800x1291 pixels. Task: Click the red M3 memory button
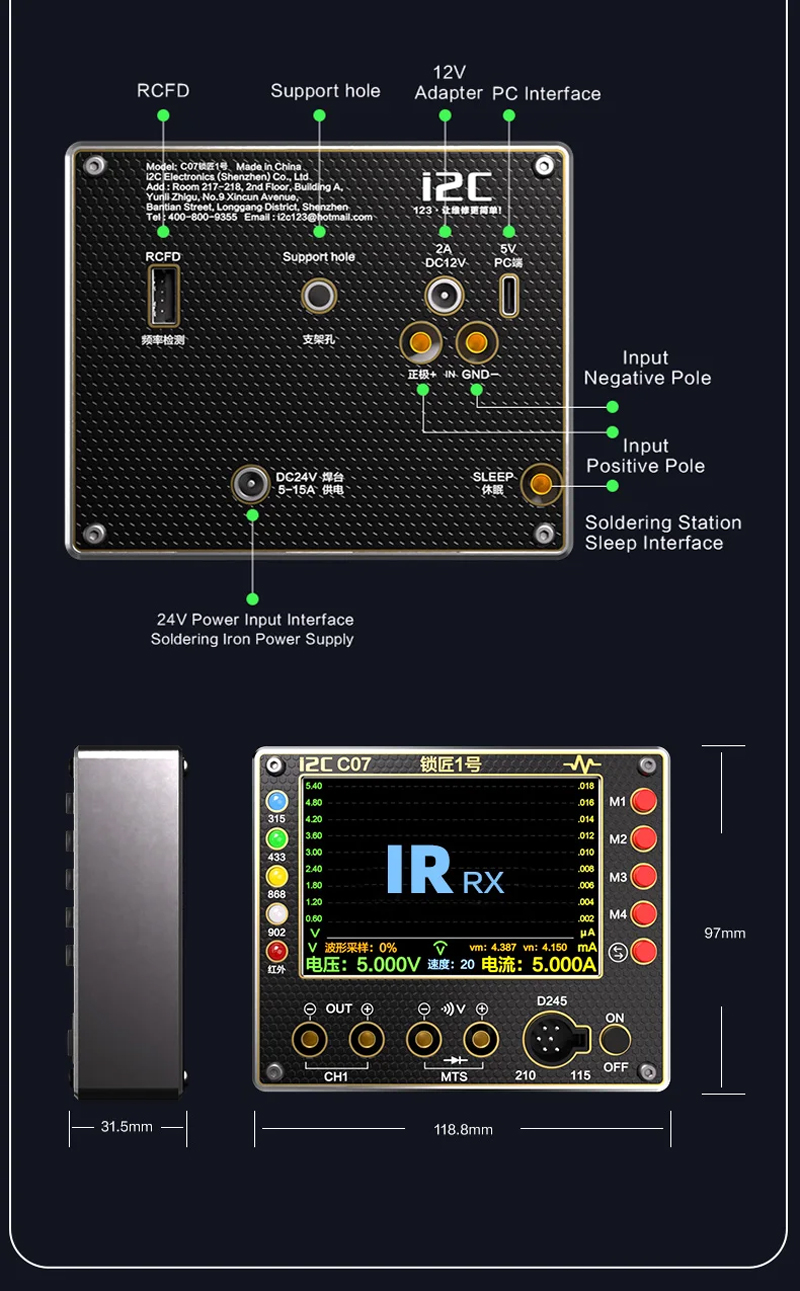click(645, 876)
